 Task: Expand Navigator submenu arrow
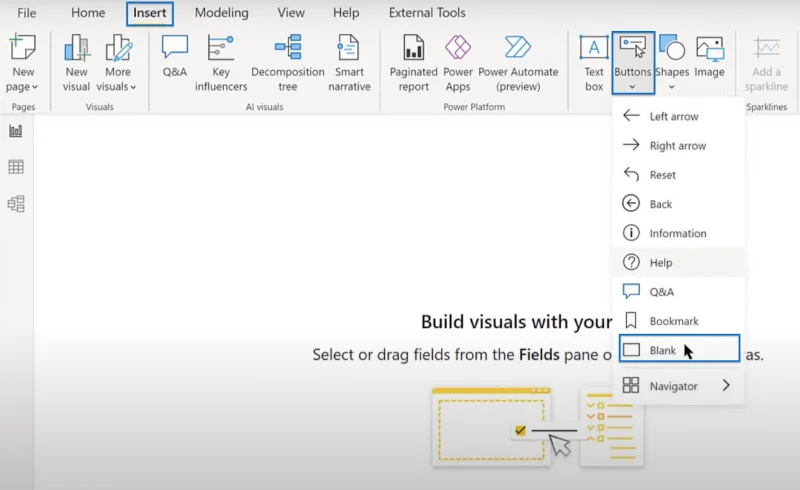coord(727,385)
